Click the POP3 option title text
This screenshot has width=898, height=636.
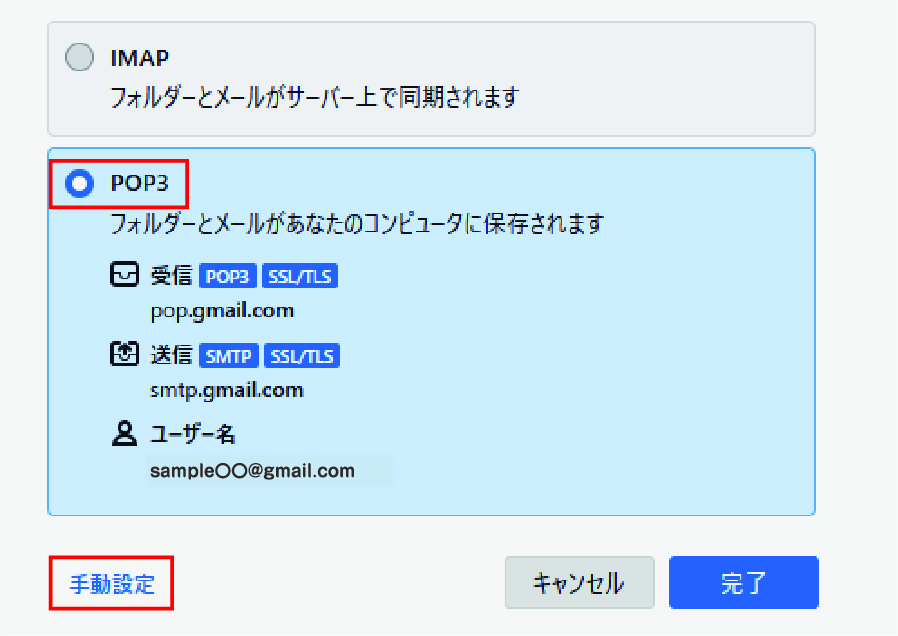139,184
